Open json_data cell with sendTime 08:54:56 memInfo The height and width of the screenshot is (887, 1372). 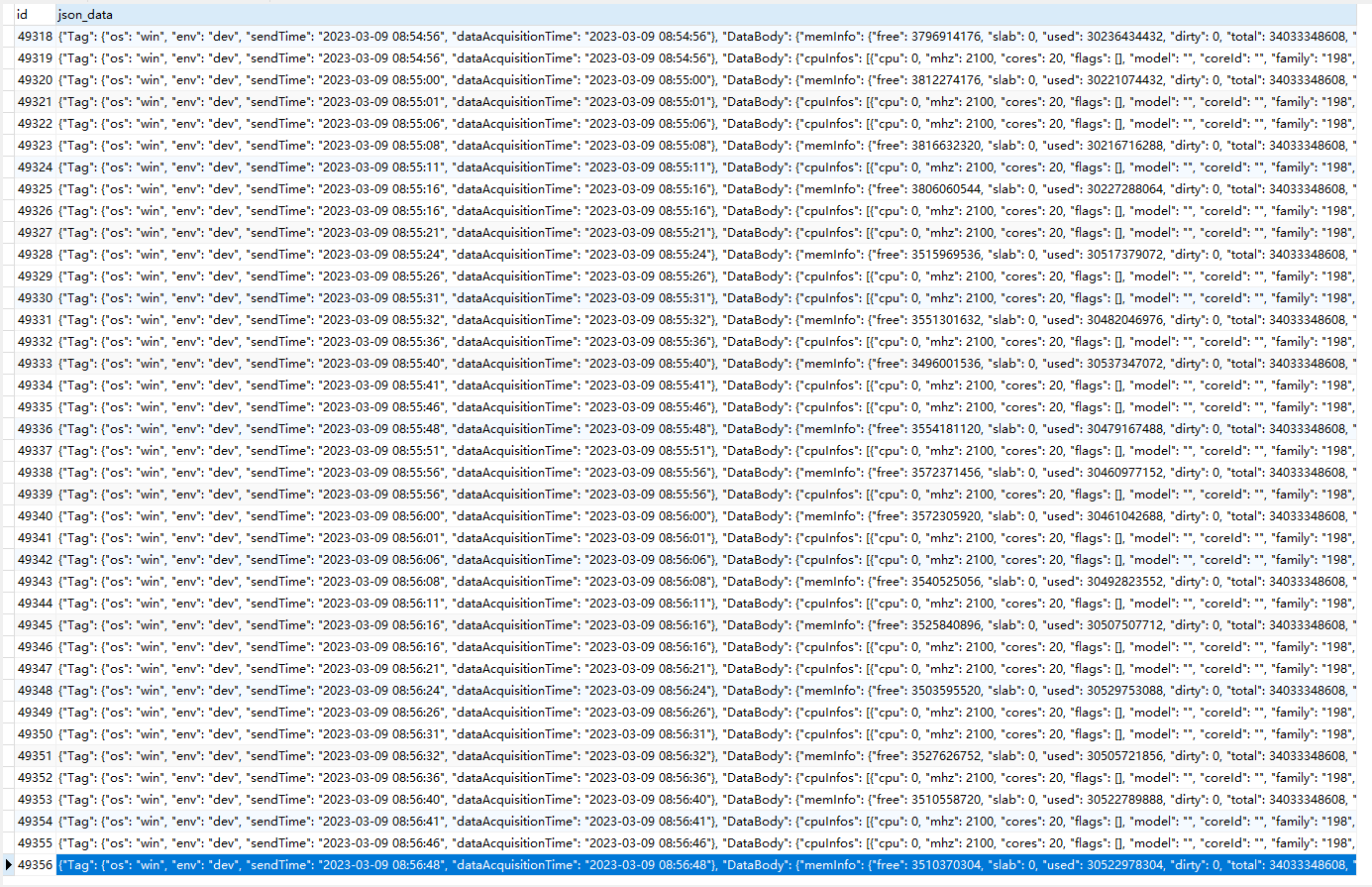click(x=705, y=37)
